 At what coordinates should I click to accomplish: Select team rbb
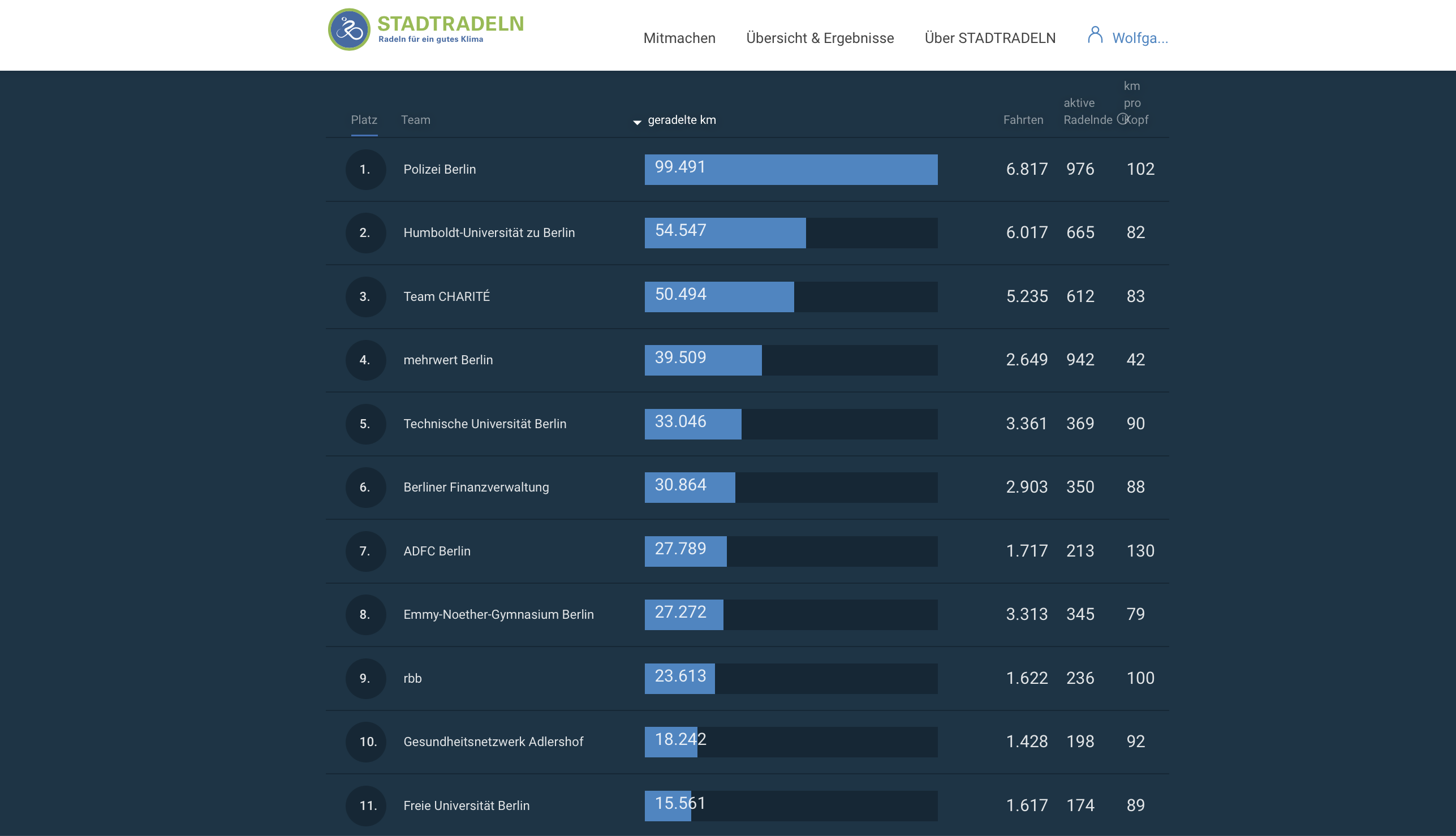pyautogui.click(x=412, y=678)
